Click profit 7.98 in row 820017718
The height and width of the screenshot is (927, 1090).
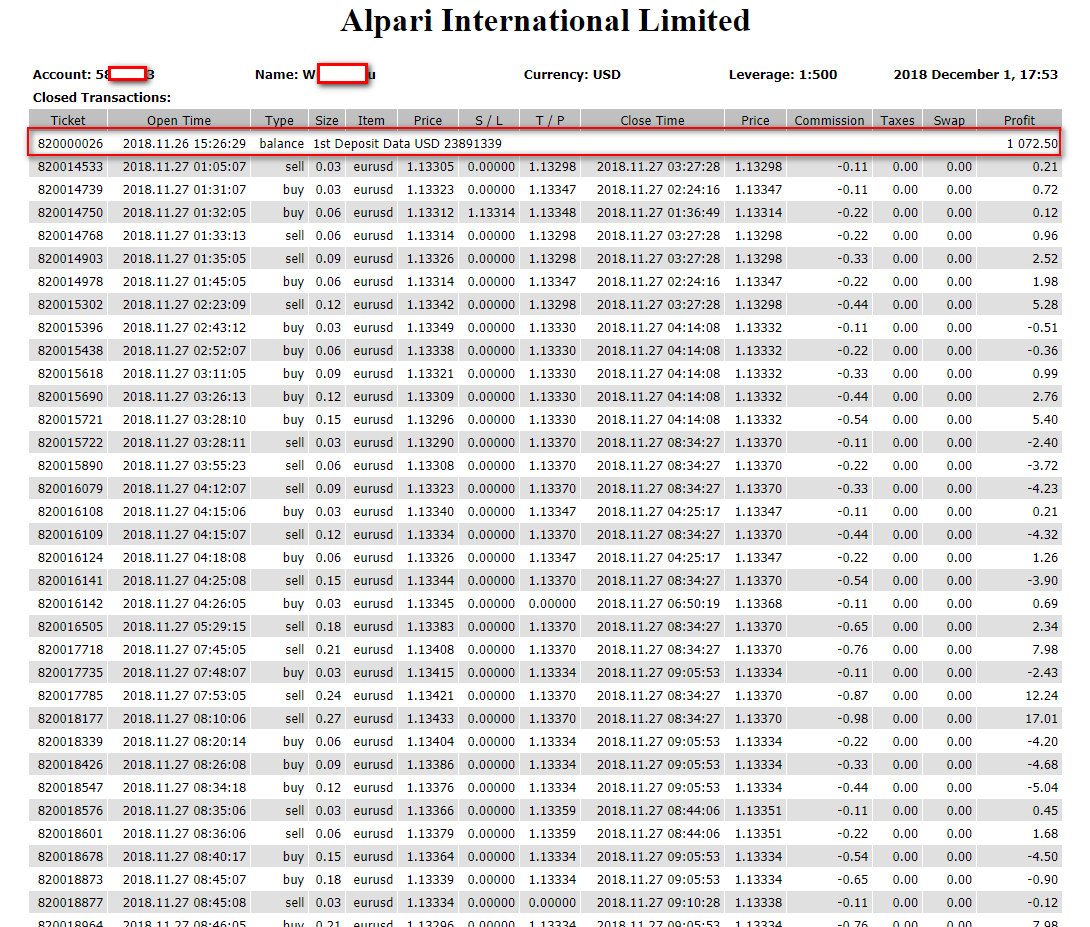click(1045, 649)
